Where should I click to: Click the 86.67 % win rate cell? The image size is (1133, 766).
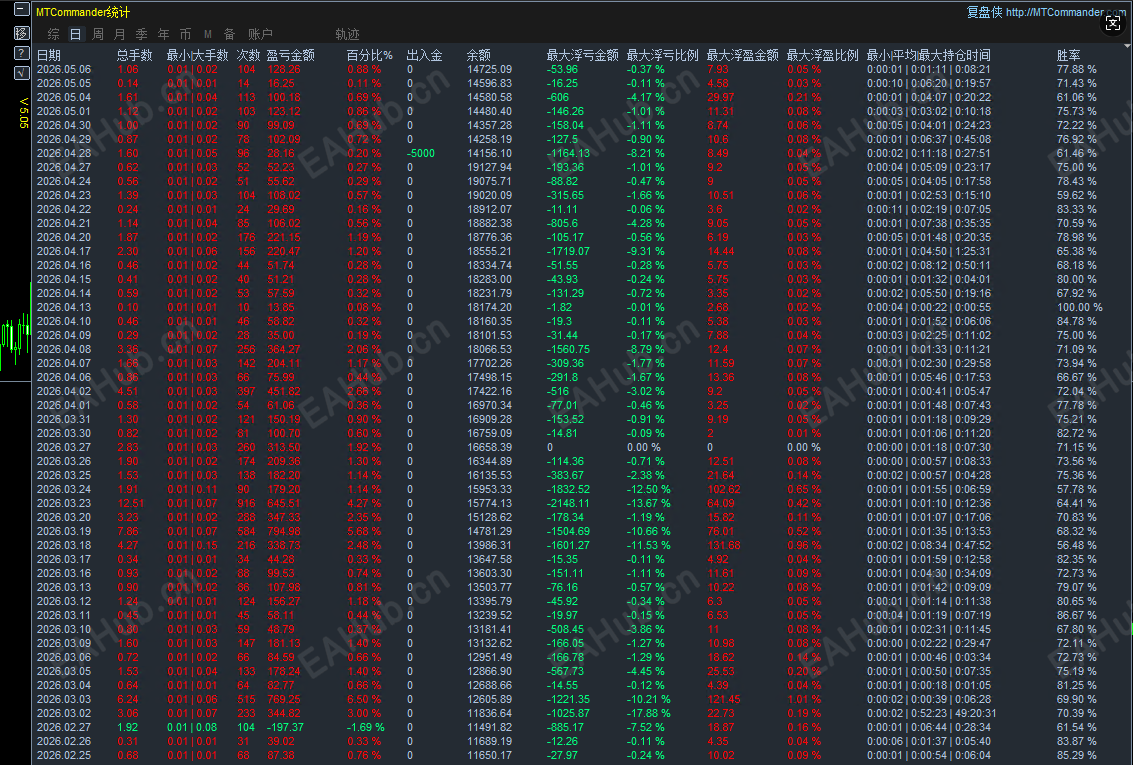pos(1077,615)
